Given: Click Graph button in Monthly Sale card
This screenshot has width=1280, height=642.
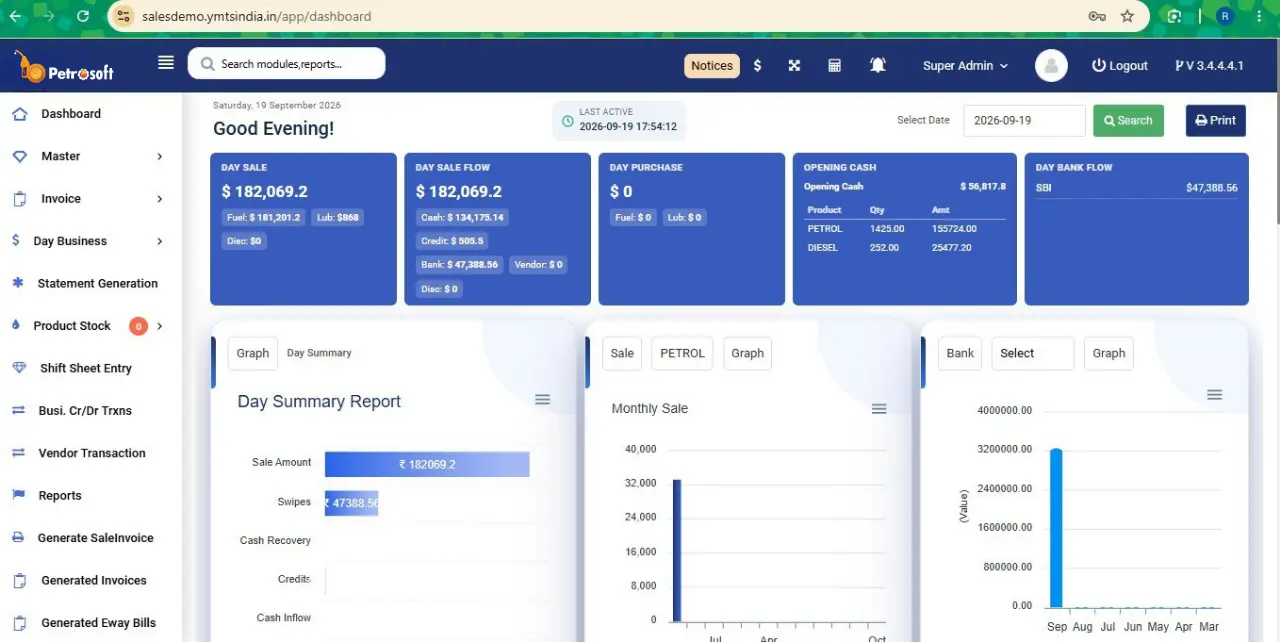Looking at the screenshot, I should pyautogui.click(x=748, y=353).
